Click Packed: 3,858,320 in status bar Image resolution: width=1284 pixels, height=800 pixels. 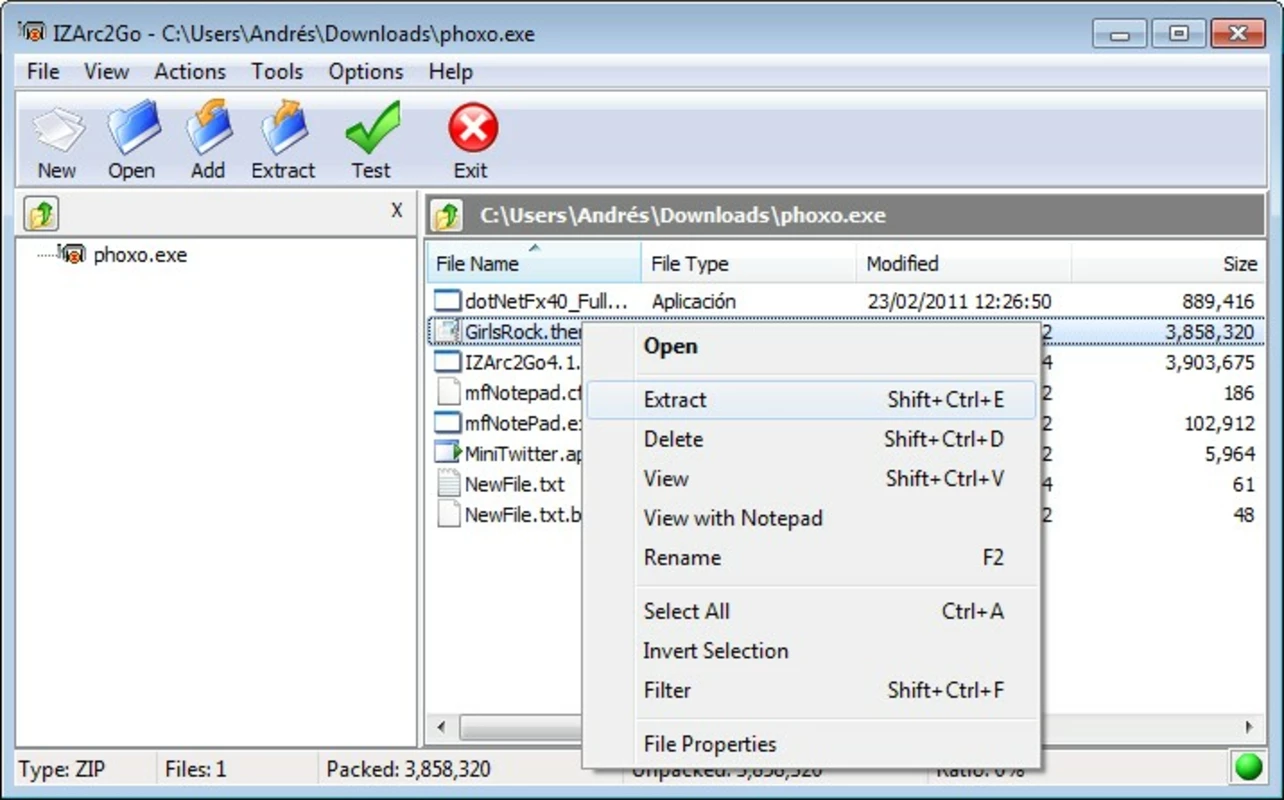pyautogui.click(x=408, y=769)
